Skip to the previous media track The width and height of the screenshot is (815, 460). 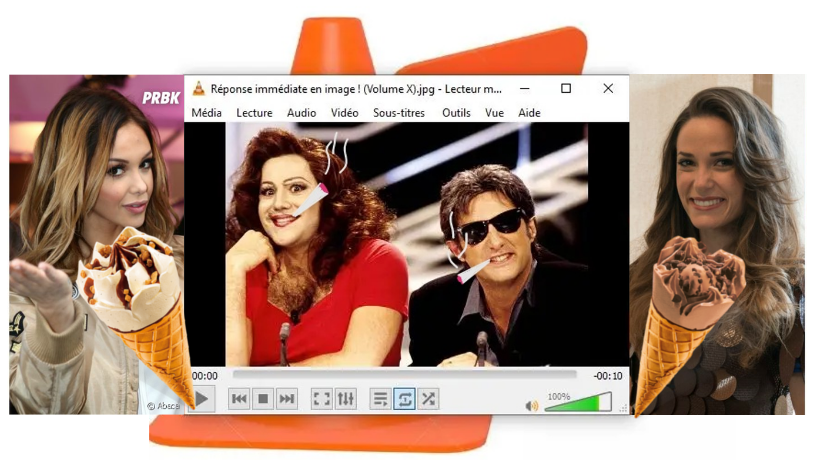coord(239,399)
